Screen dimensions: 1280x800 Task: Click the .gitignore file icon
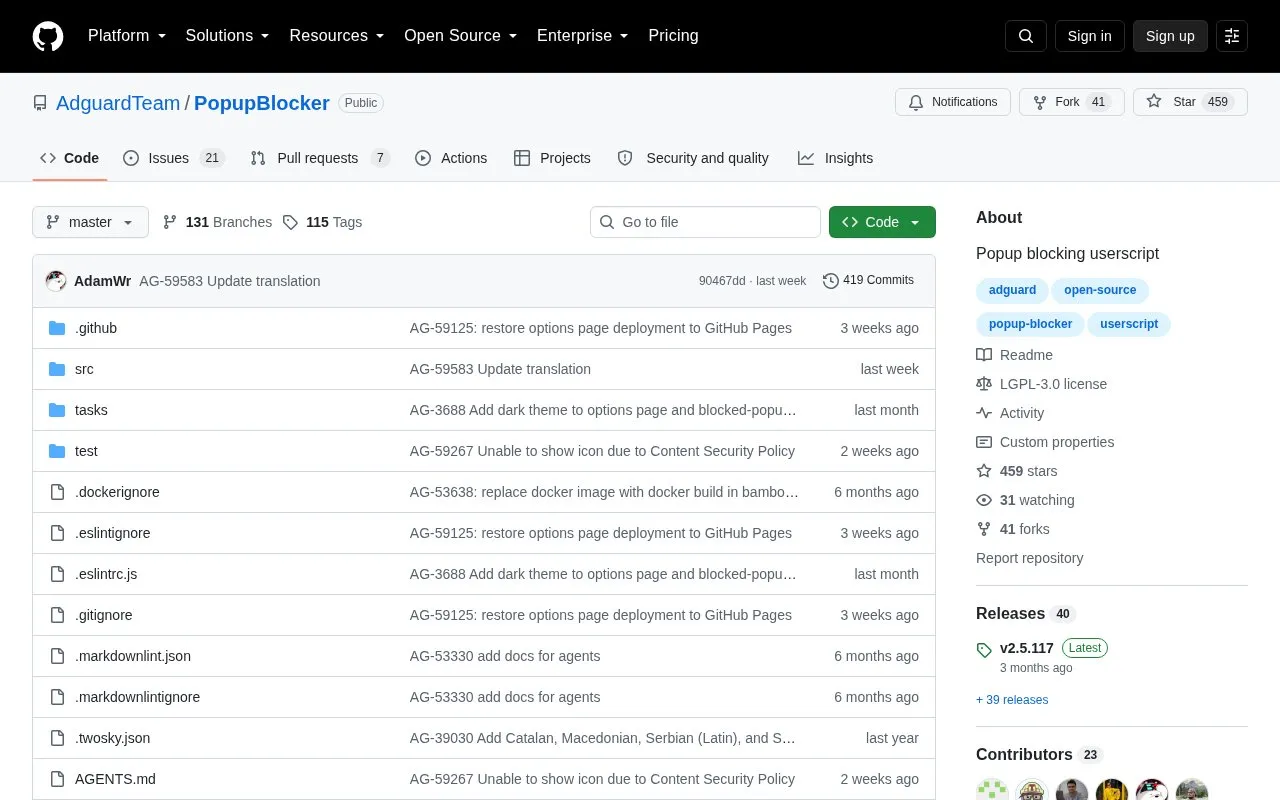(x=57, y=615)
